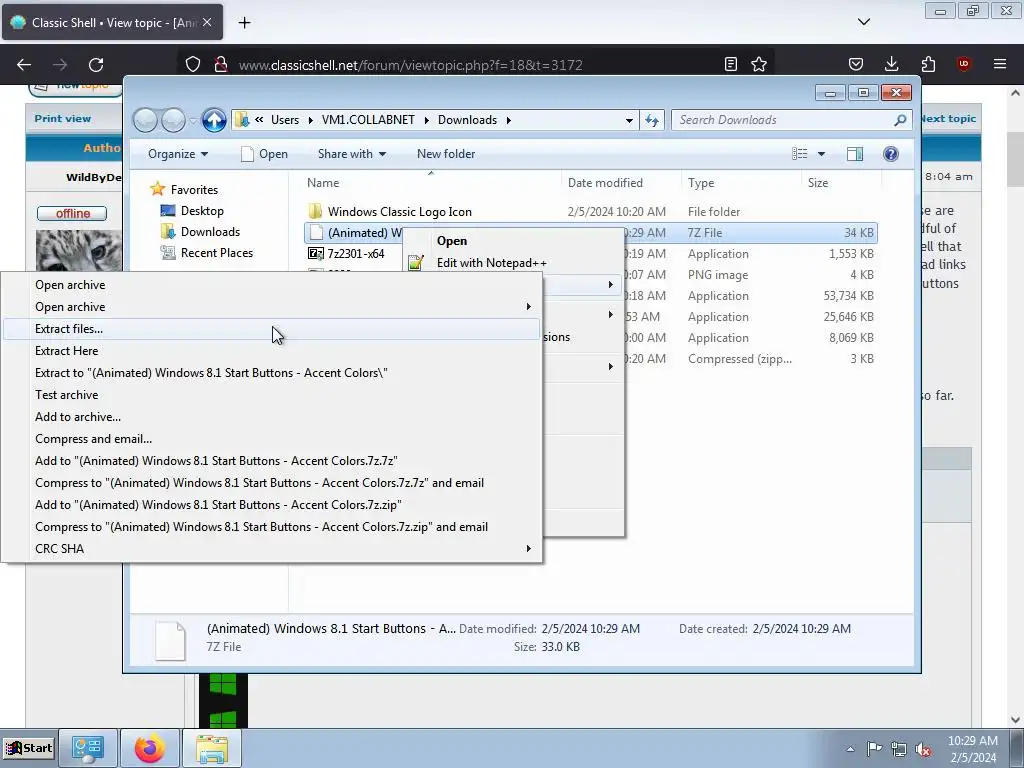Click Explorer's Back navigation button
This screenshot has width=1024, height=768.
[x=146, y=120]
